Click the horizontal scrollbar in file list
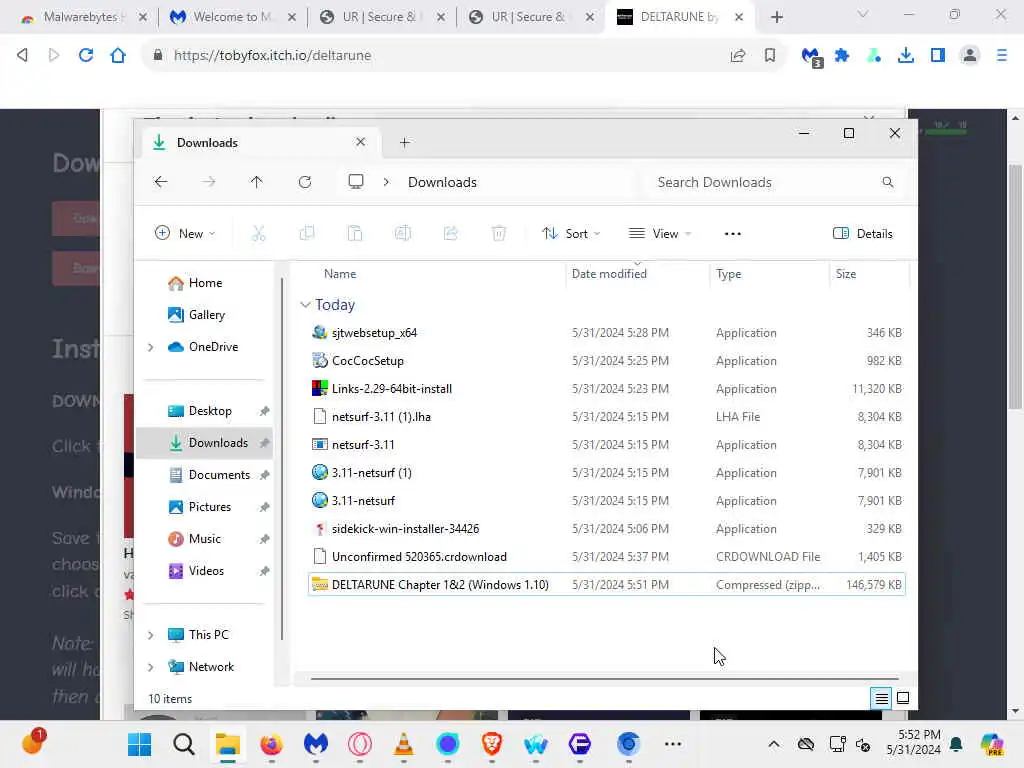The height and width of the screenshot is (768, 1024). coord(605,679)
